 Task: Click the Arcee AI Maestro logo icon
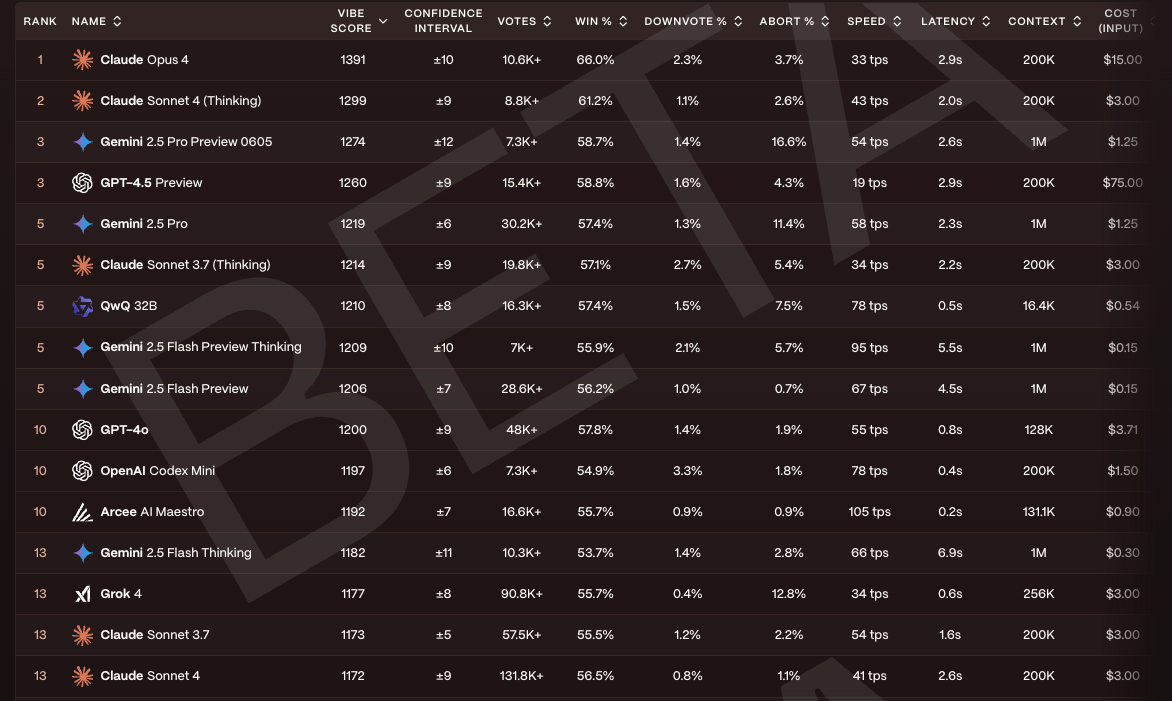click(82, 512)
